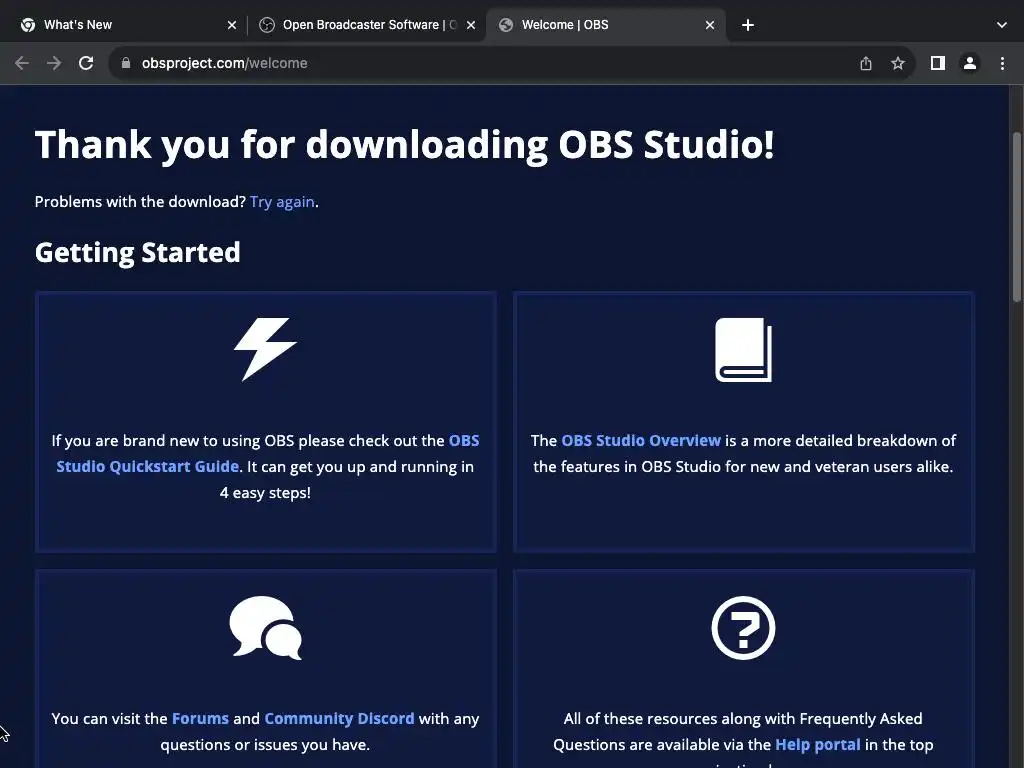Toggle the browser side panel
1024x768 pixels.
(x=938, y=63)
